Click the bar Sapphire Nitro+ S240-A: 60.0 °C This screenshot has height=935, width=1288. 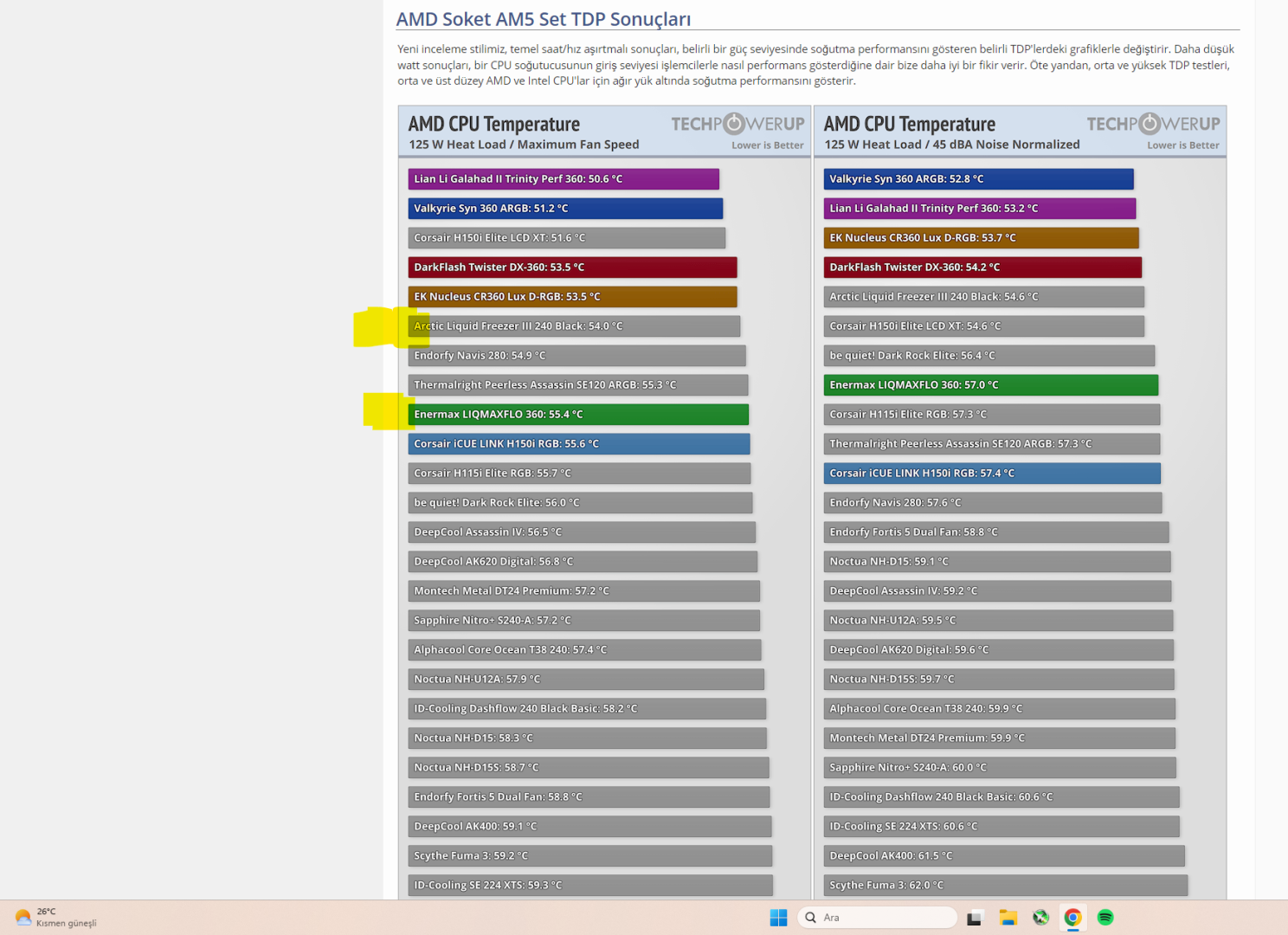click(1000, 768)
